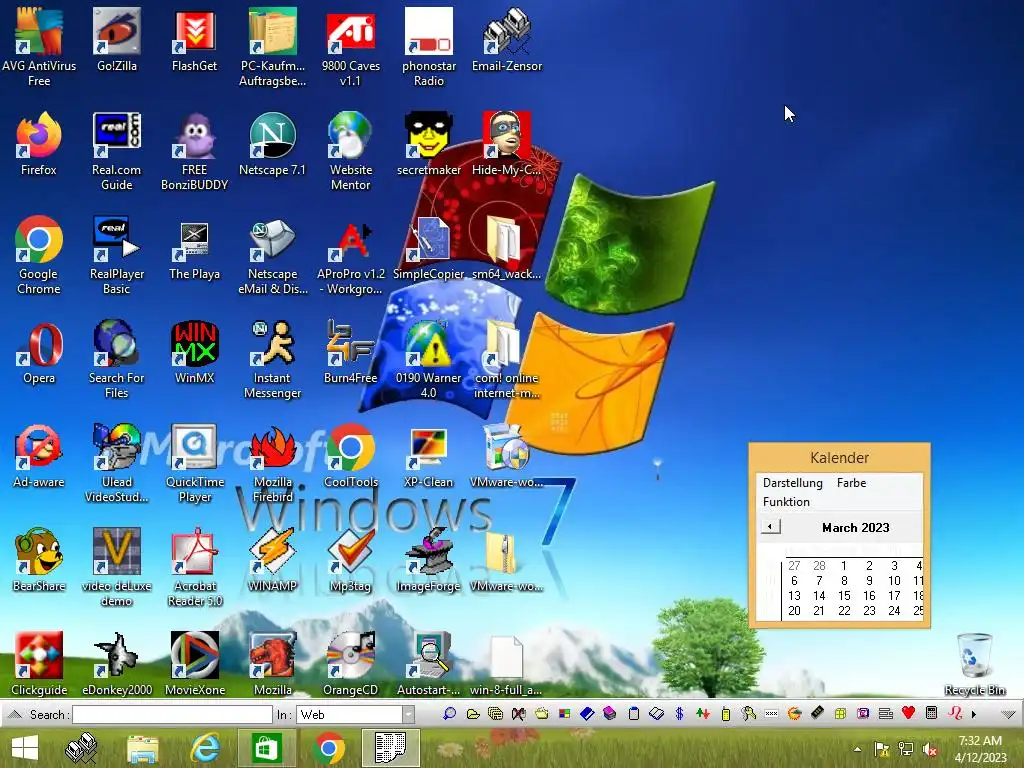Click the ImageForge anvil icon
Viewport: 1024px width, 768px height.
point(428,560)
